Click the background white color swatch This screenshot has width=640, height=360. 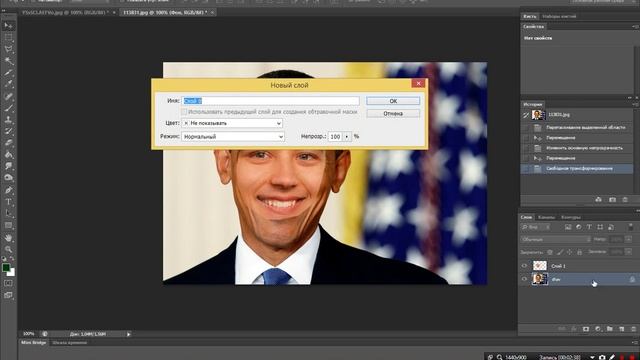tap(12, 272)
